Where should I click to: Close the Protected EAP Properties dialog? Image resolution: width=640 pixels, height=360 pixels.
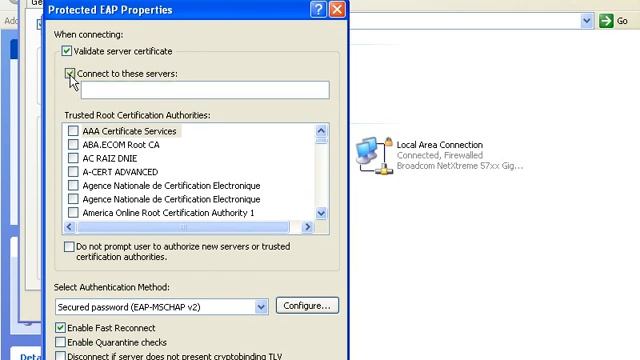click(x=337, y=9)
